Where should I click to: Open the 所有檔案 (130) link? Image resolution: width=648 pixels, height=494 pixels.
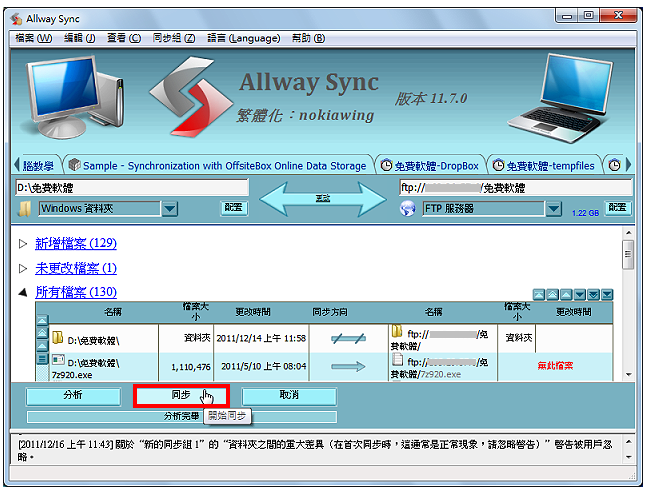76,293
